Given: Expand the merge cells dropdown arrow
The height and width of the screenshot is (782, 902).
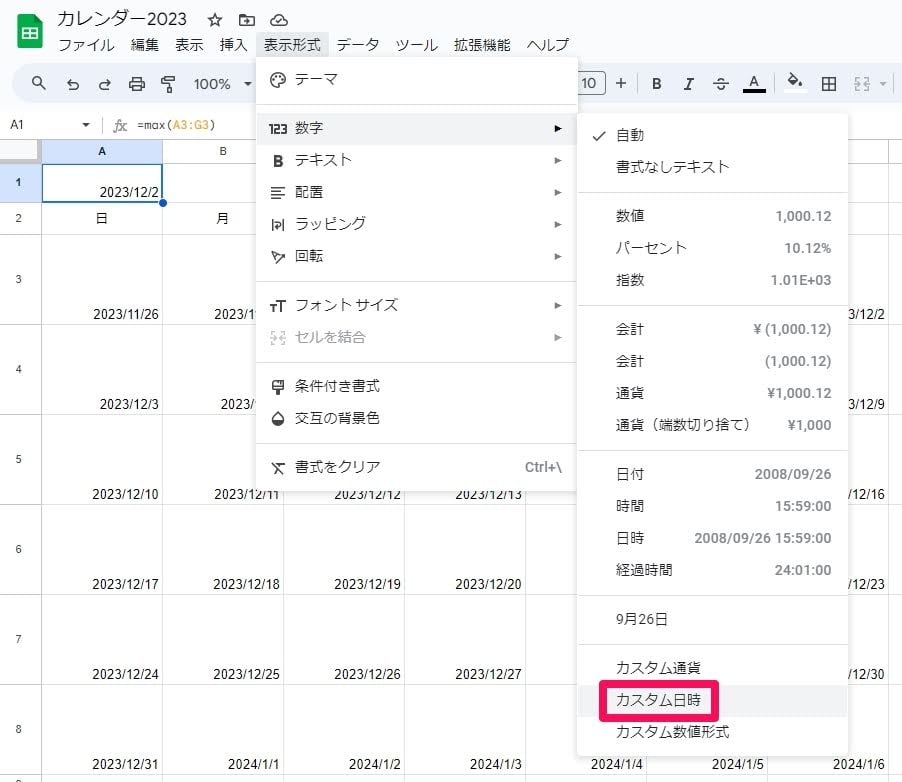Looking at the screenshot, I should tap(883, 84).
